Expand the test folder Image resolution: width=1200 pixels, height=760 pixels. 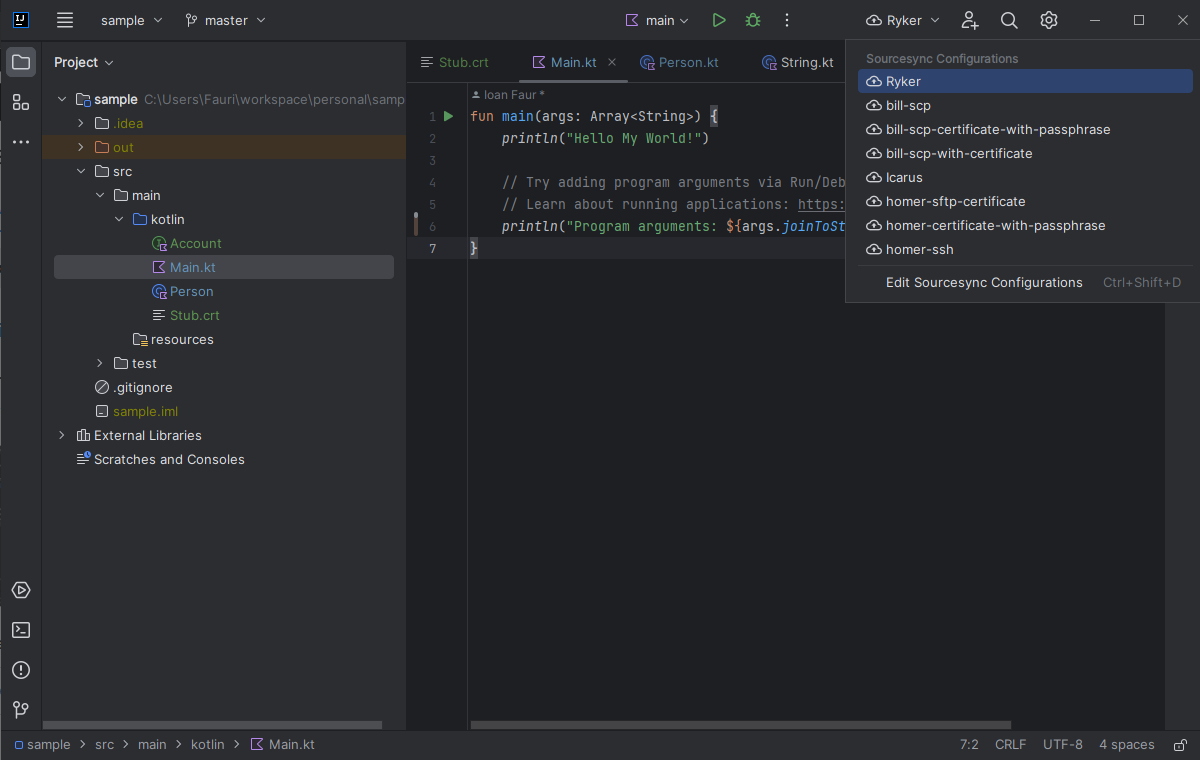coord(97,363)
